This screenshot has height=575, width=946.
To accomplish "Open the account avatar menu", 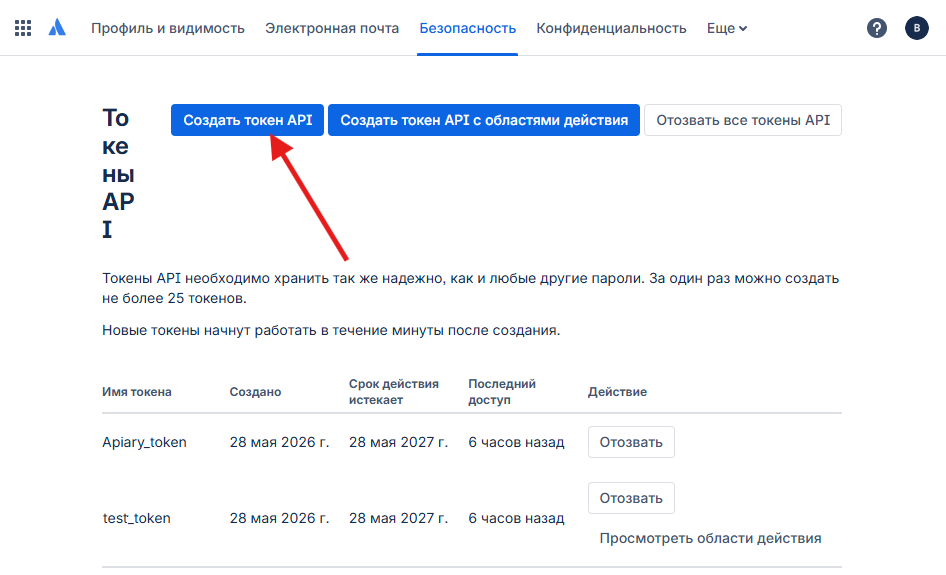I will click(916, 28).
